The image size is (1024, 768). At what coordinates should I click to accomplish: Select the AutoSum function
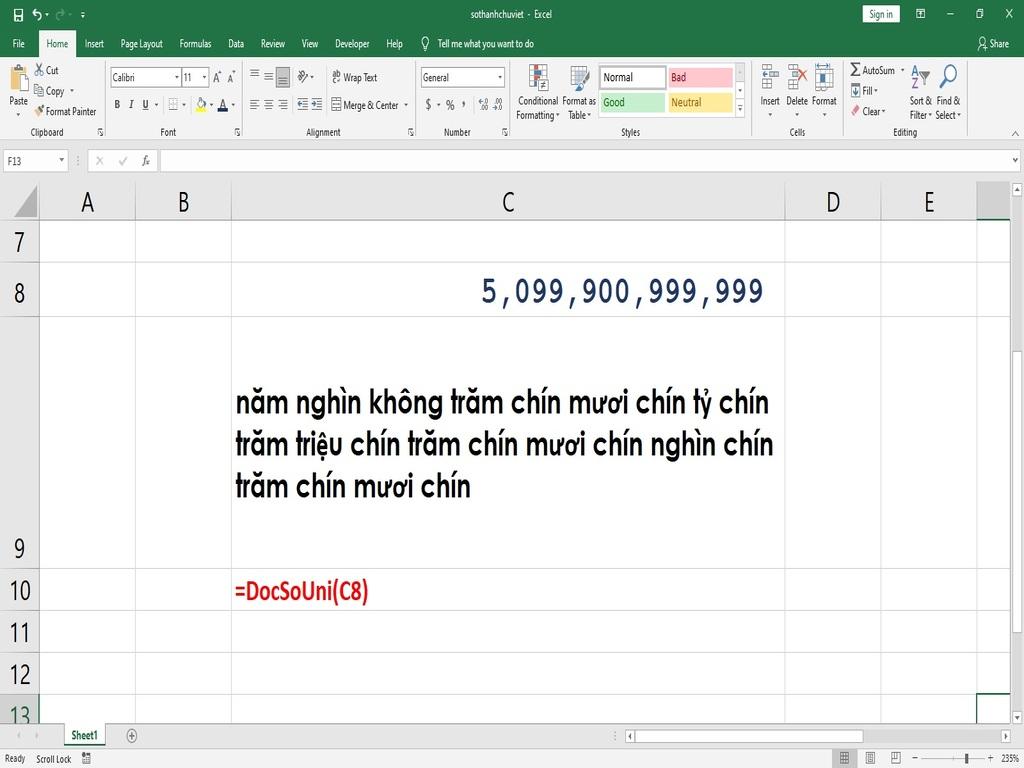(873, 70)
